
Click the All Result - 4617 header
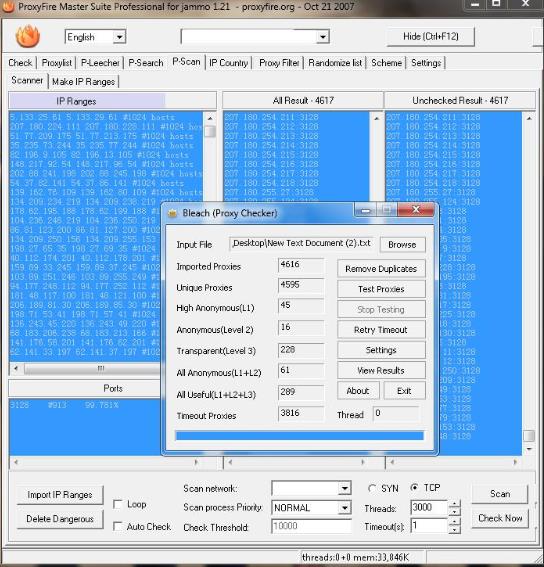(303, 101)
